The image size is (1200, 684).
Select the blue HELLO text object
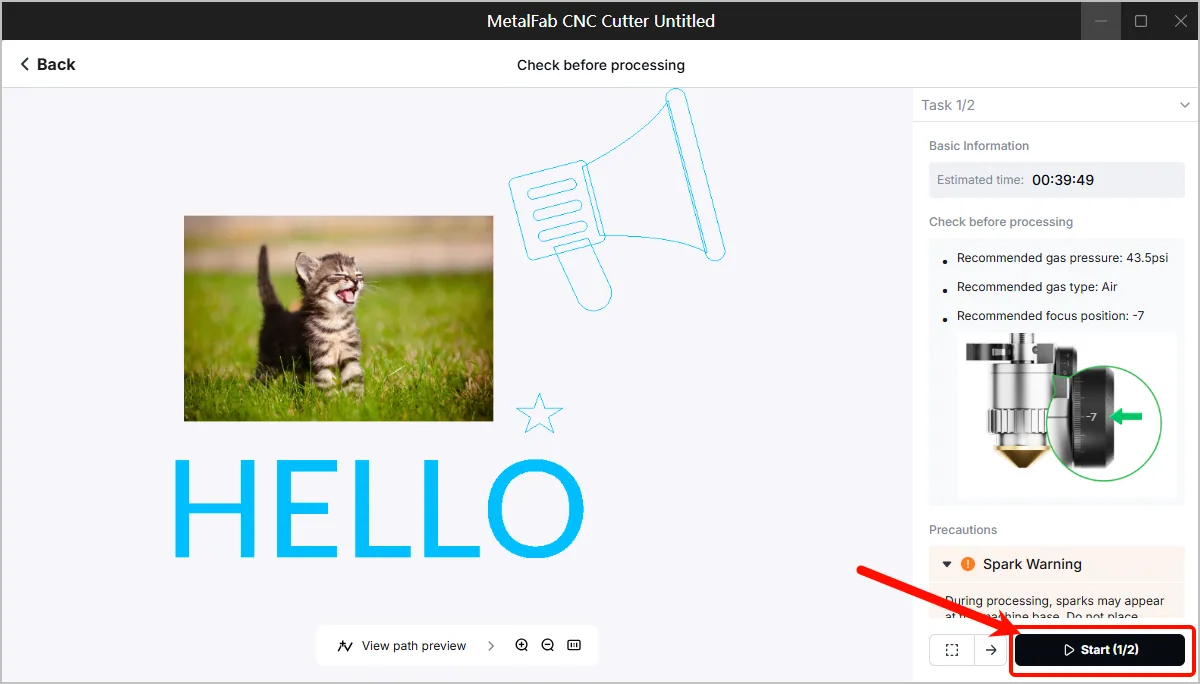(x=379, y=507)
